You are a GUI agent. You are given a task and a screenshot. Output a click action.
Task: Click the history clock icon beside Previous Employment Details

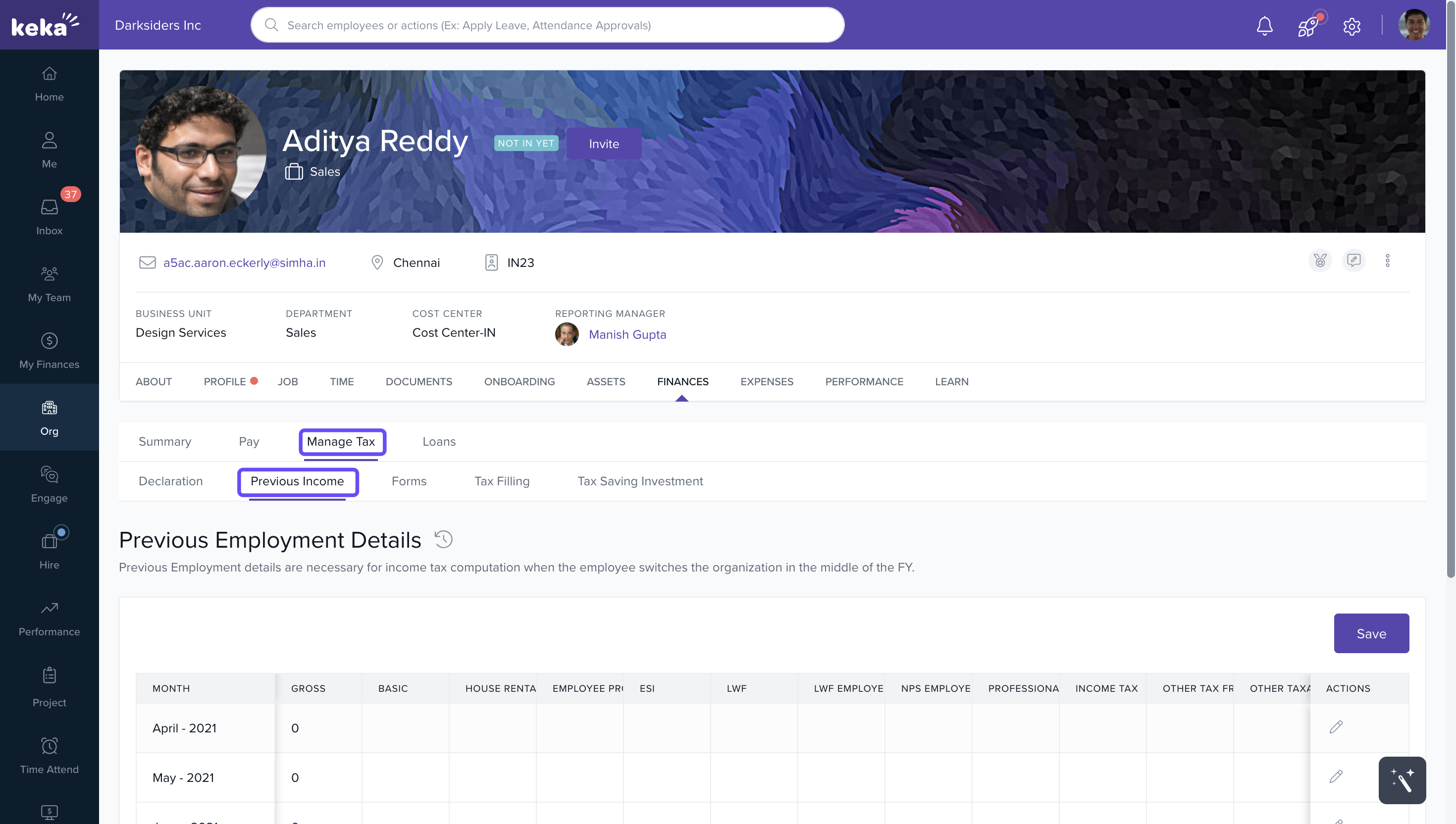tap(443, 539)
